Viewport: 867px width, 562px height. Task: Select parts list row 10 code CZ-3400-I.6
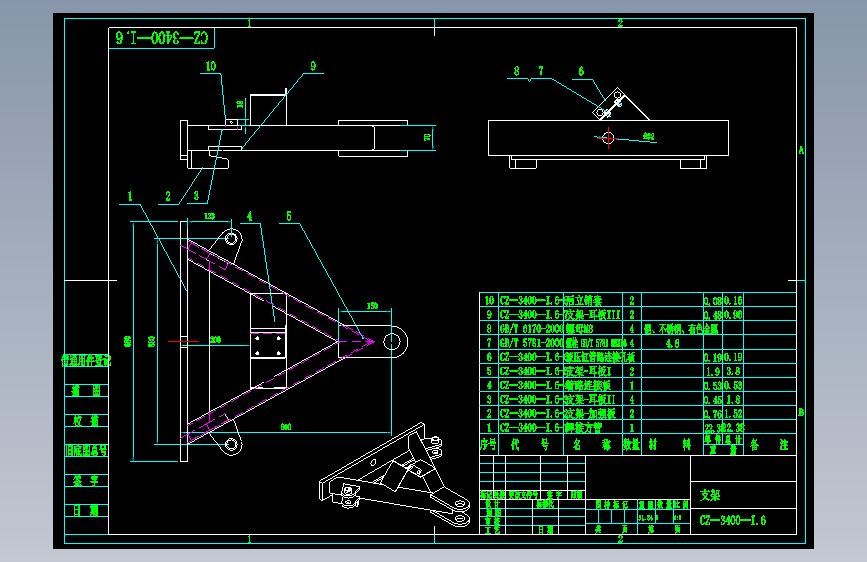(531, 300)
